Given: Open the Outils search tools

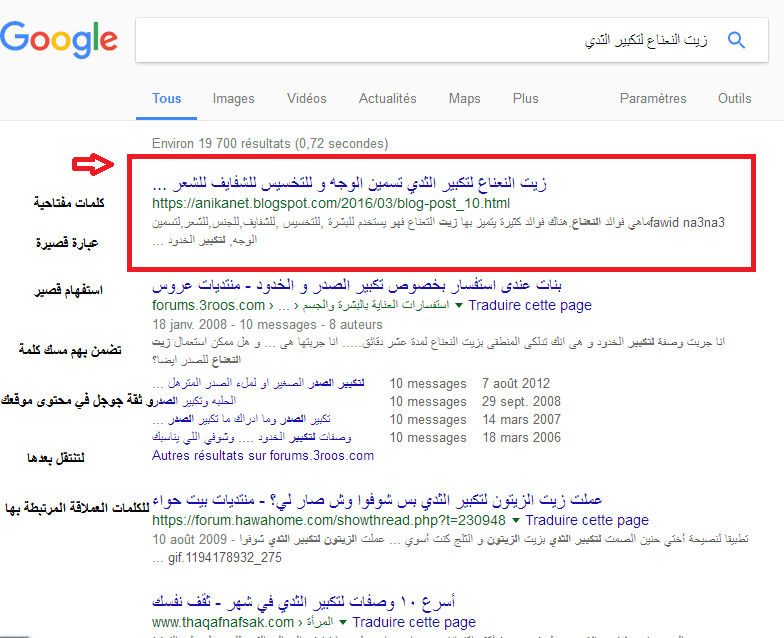Looking at the screenshot, I should coord(734,98).
